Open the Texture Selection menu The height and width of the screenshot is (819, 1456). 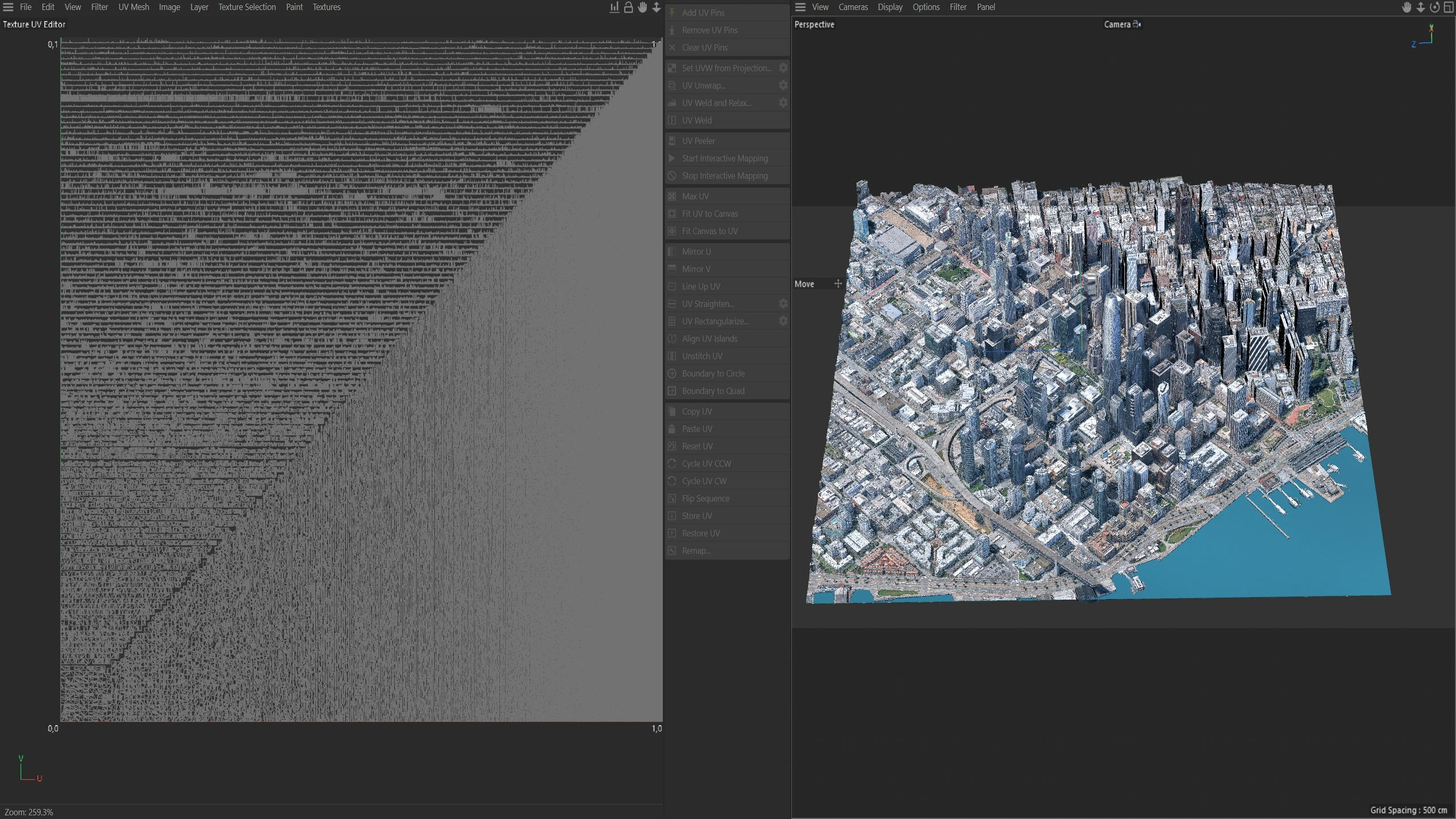coord(247,7)
